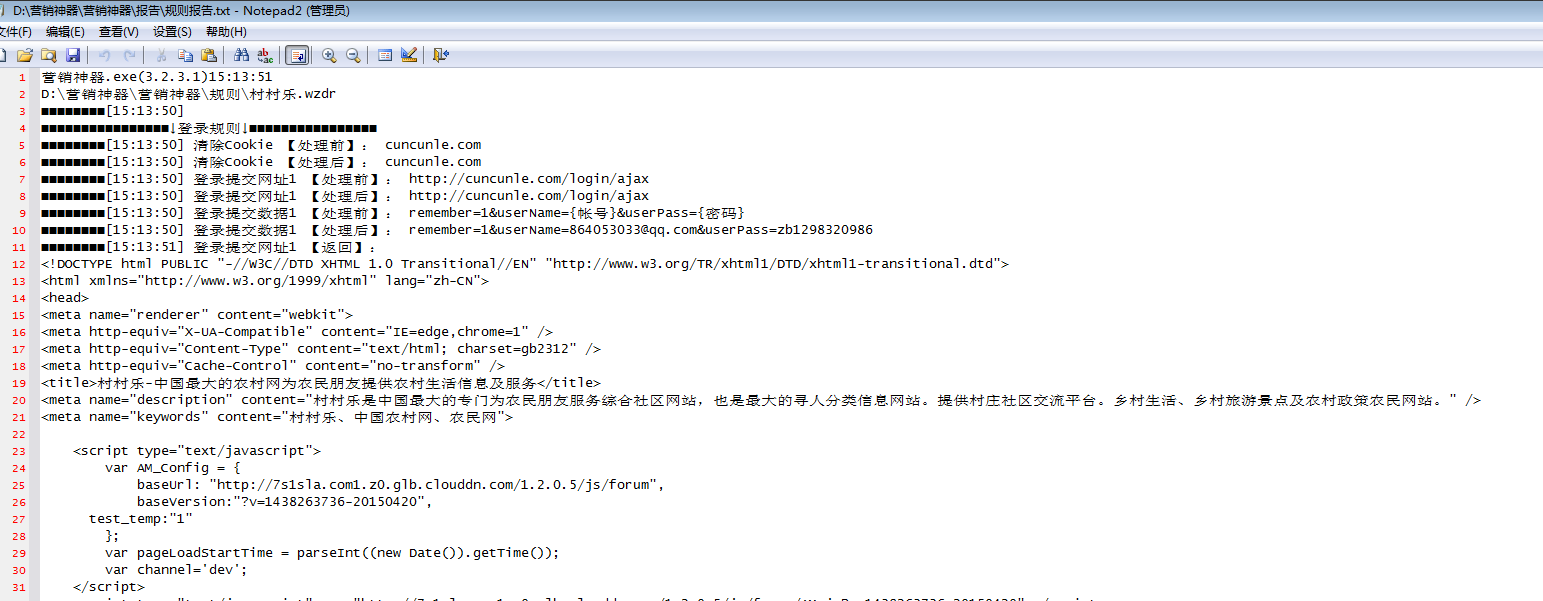Zoom in with the magnifier plus icon

point(329,55)
